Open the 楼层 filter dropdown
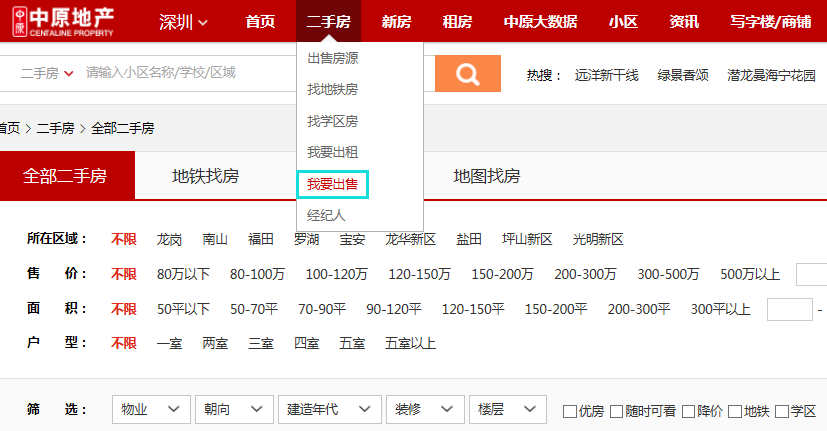Viewport: 827px width, 431px height. pos(508,410)
